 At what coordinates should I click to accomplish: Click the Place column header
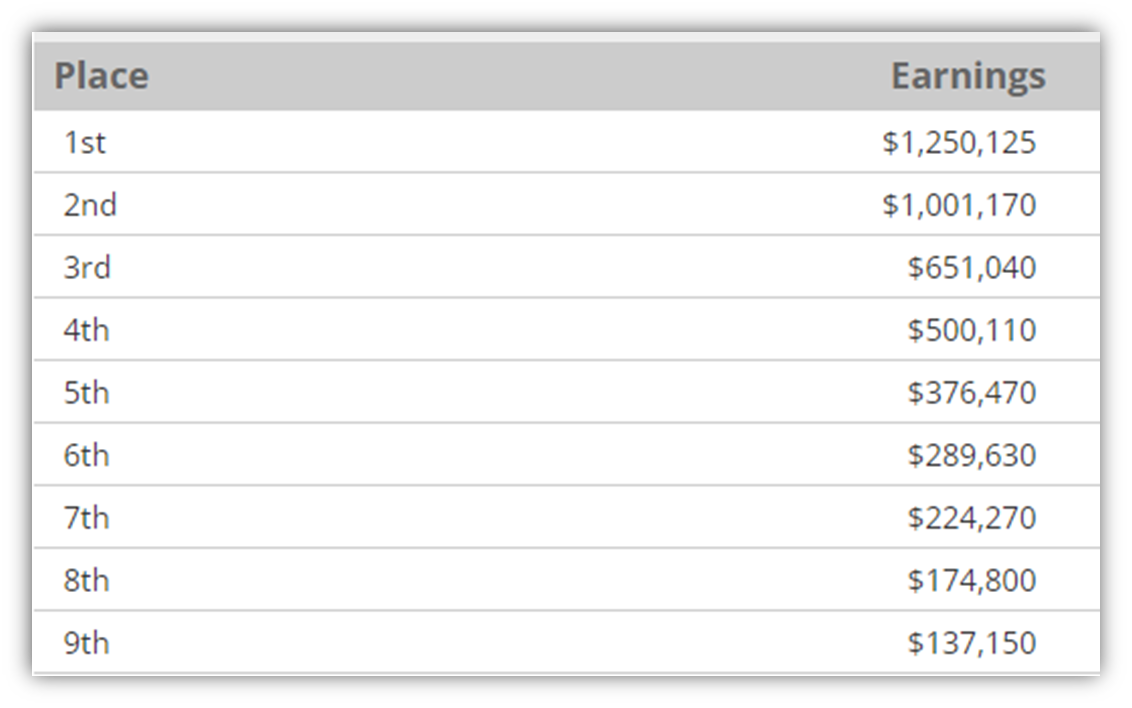(102, 76)
